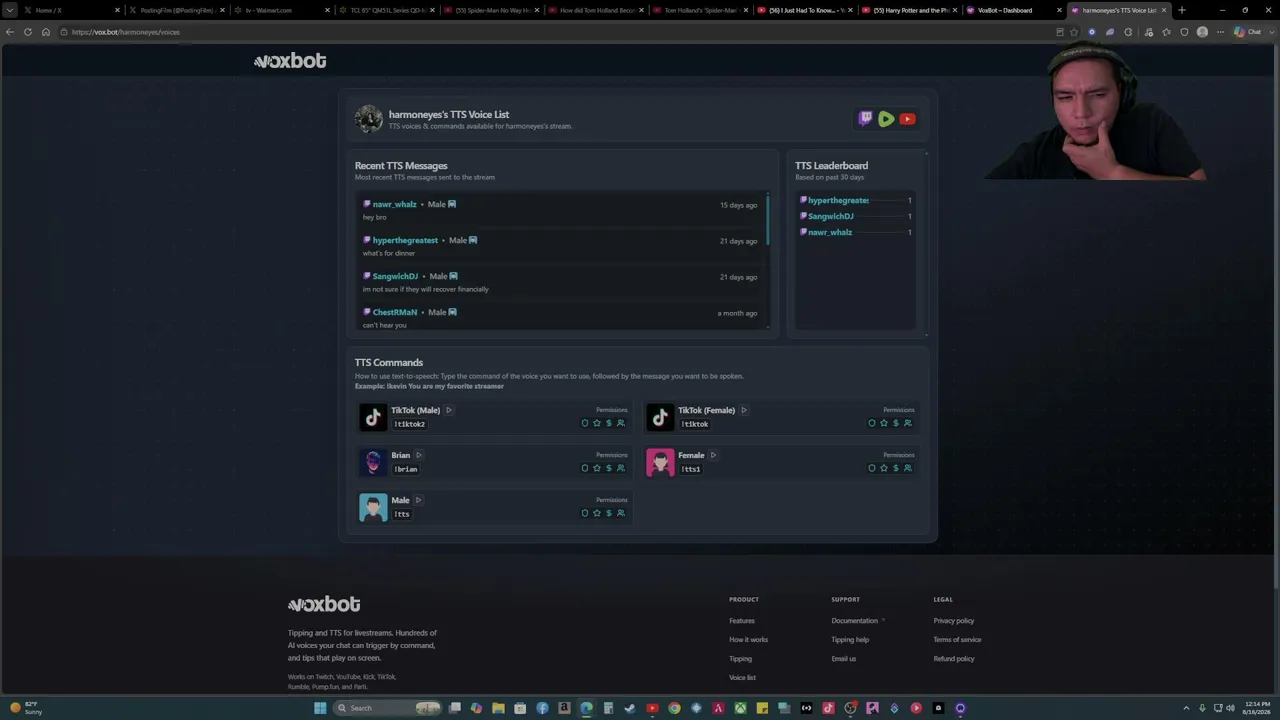
Task: Click harmoneyes's profile avatar
Action: pos(369,119)
